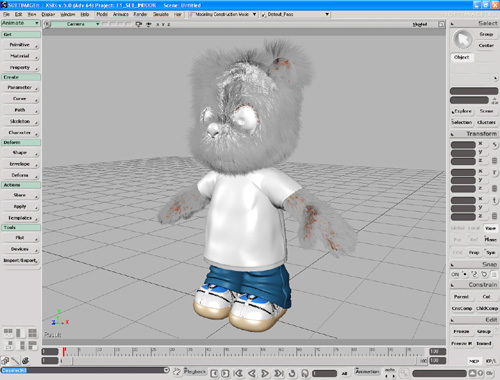The width and height of the screenshot is (500, 380).
Task: Enable the point snapping icon
Action: (464, 274)
